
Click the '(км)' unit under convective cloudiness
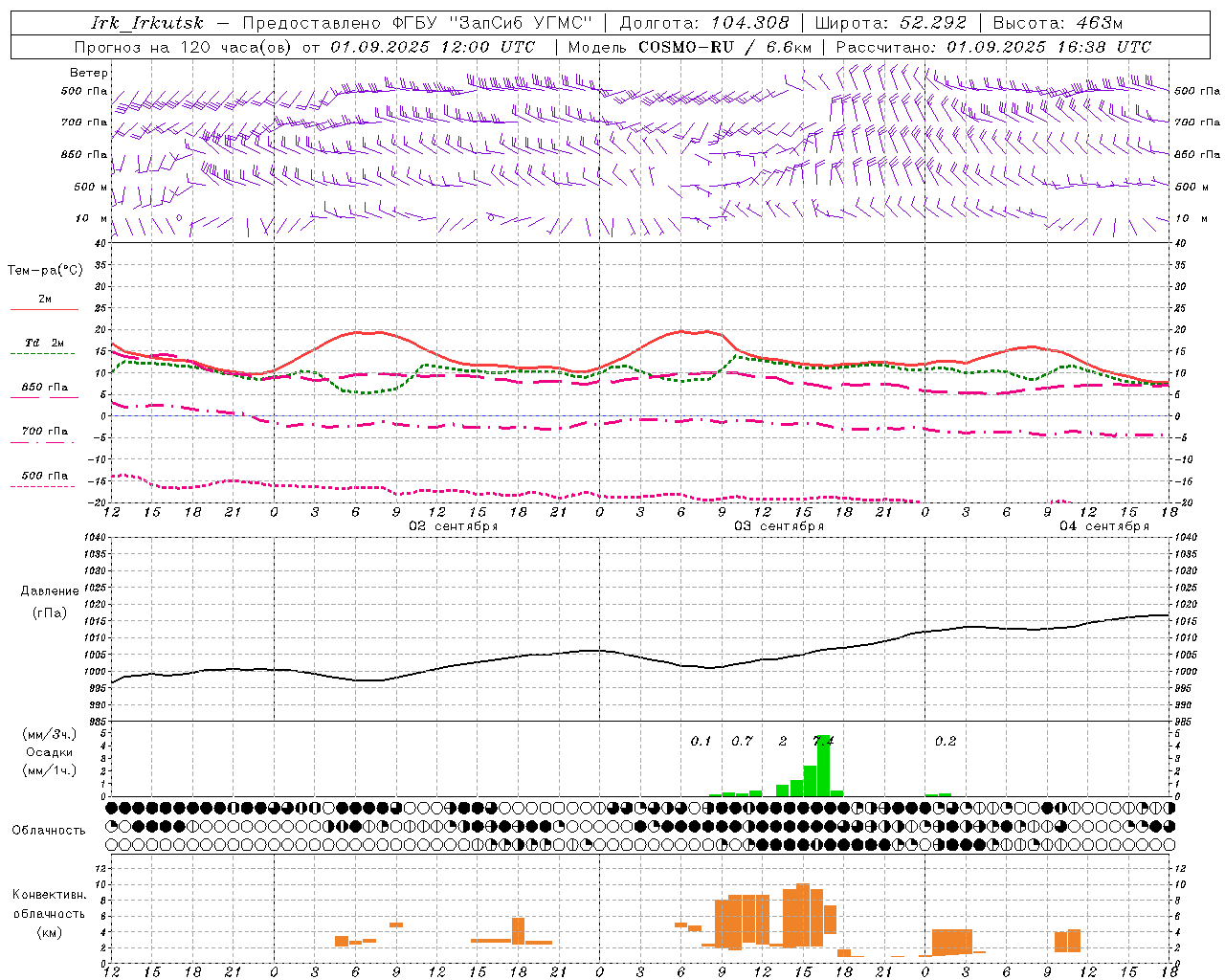click(50, 932)
